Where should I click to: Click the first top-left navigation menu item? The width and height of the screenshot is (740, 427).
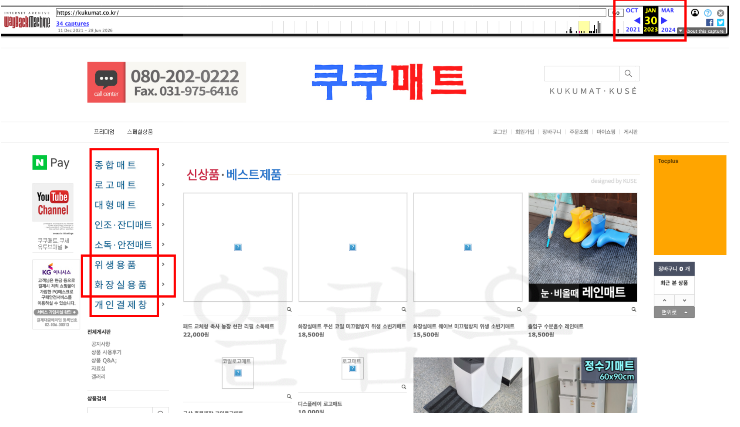pyautogui.click(x=104, y=132)
